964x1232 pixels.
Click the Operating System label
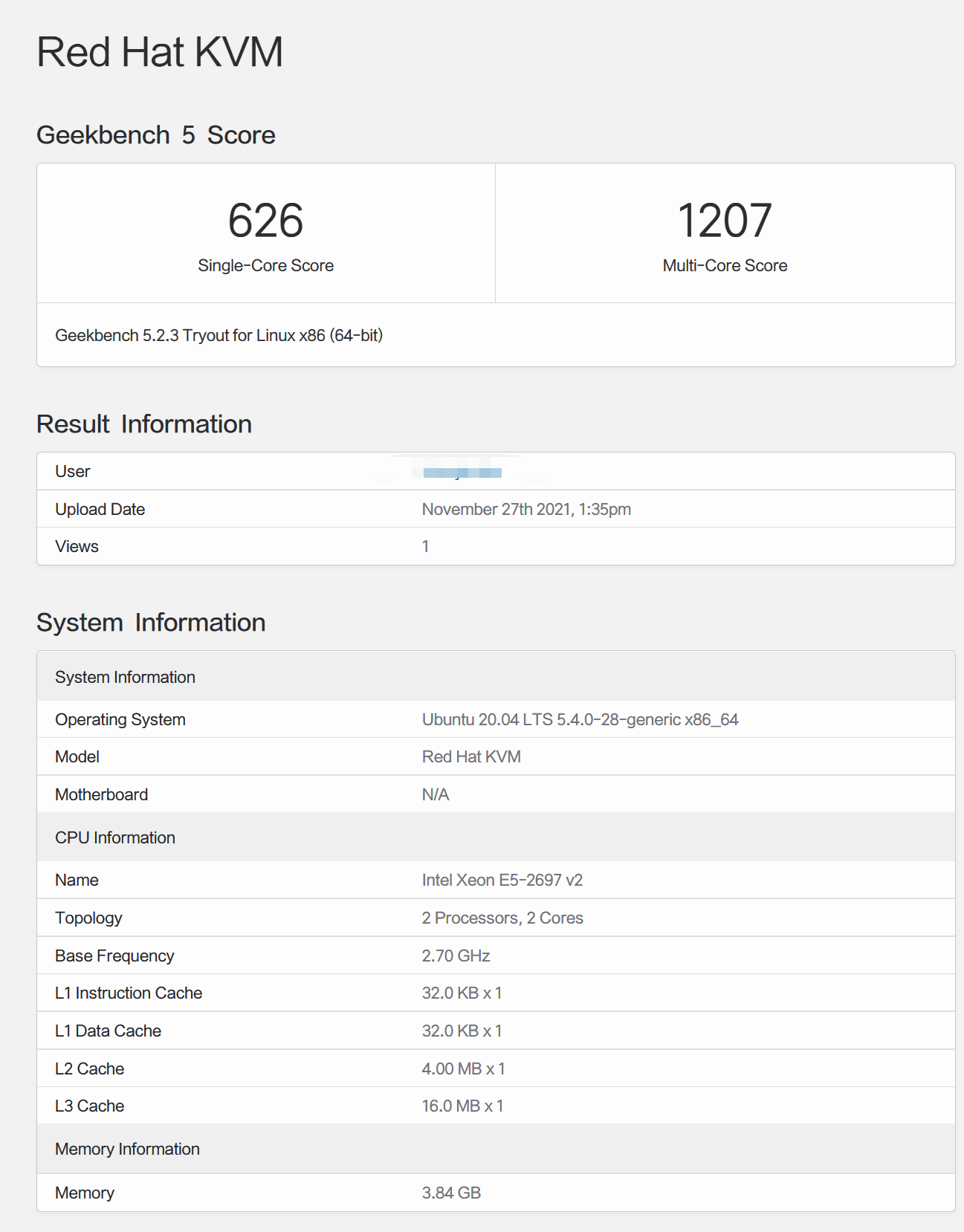coord(120,719)
